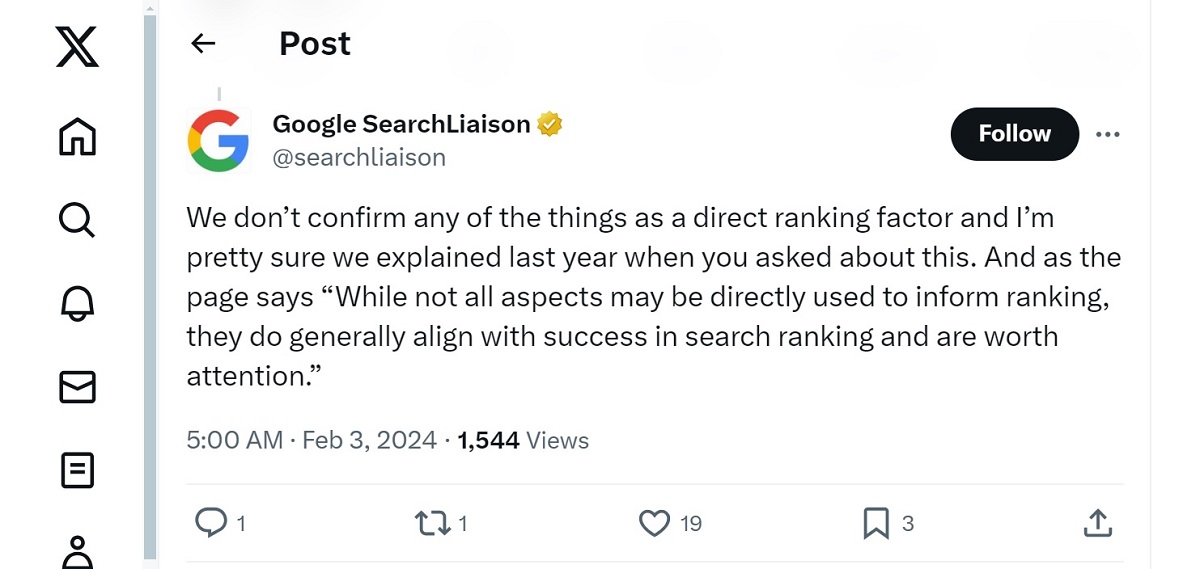Open Messages envelope icon
The height and width of the screenshot is (569, 1200).
(x=77, y=387)
